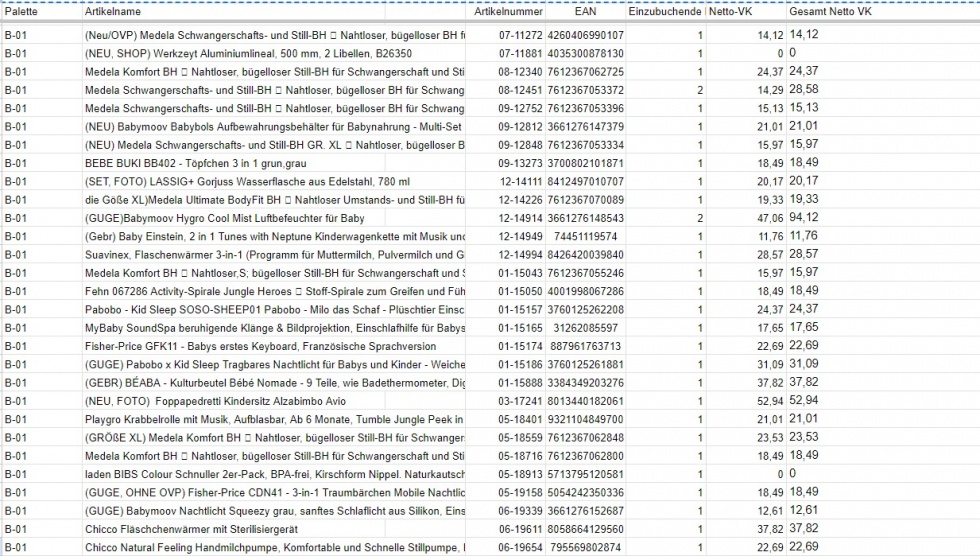Select EAN 74451119574
980x556 pixels.
point(585,236)
